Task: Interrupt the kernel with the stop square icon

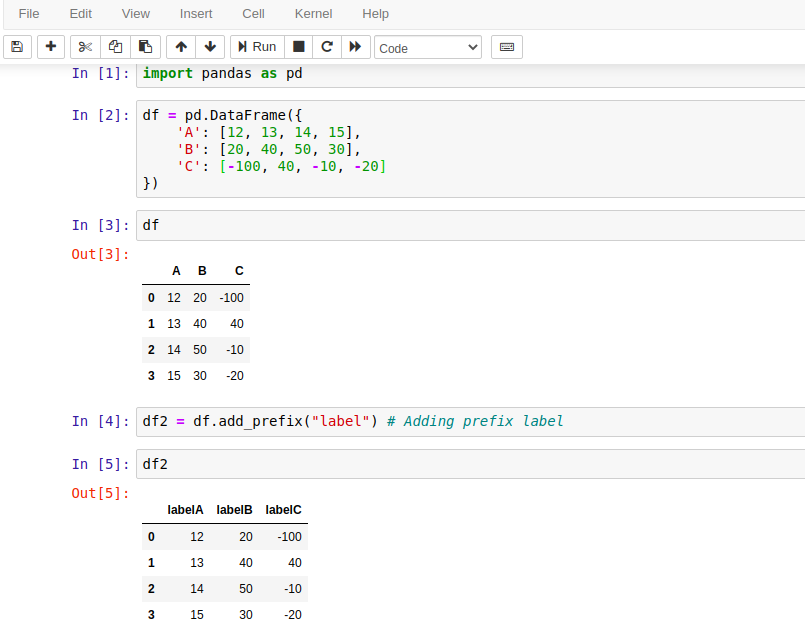Action: click(x=299, y=47)
